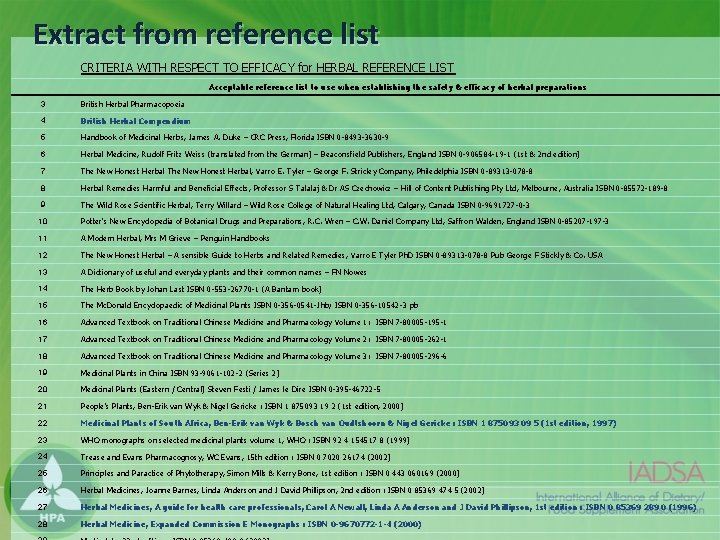This screenshot has width=720, height=540.
Task: Click 'Potter's New Encyclopedia of Botanical Drugs' row
Action: [x=344, y=221]
